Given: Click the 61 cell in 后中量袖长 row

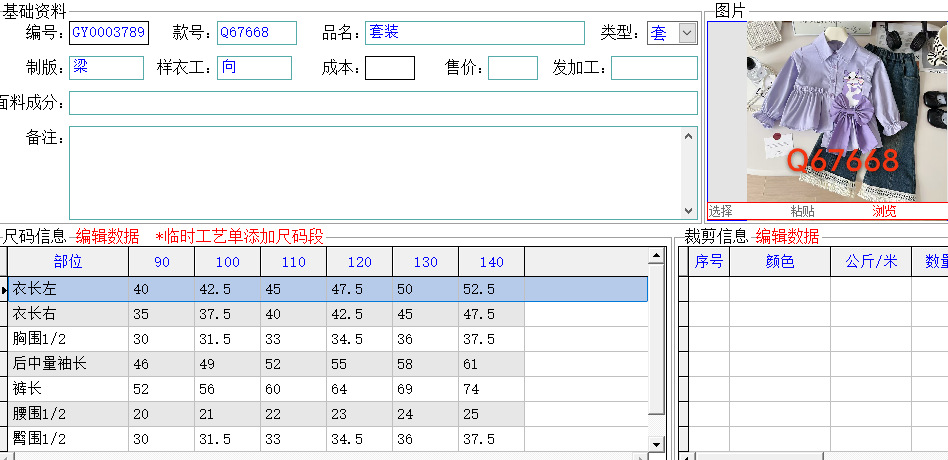Looking at the screenshot, I should coord(492,364).
